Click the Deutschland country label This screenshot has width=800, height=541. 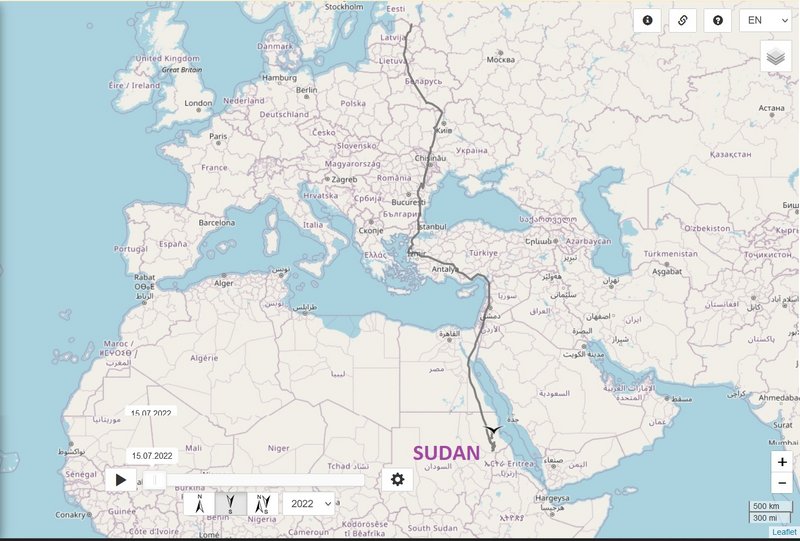click(284, 114)
